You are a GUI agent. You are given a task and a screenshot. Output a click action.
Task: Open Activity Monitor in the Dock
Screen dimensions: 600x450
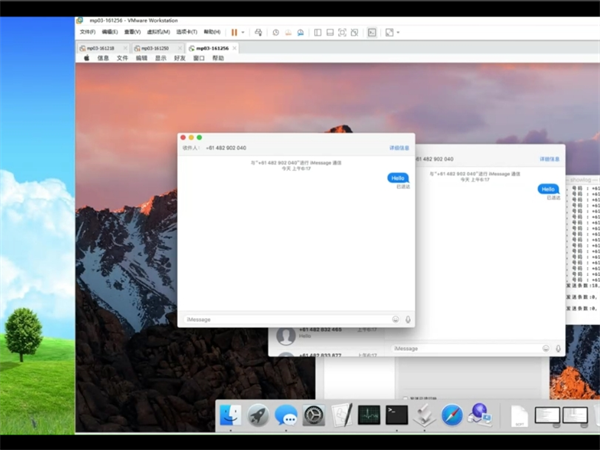pos(369,415)
